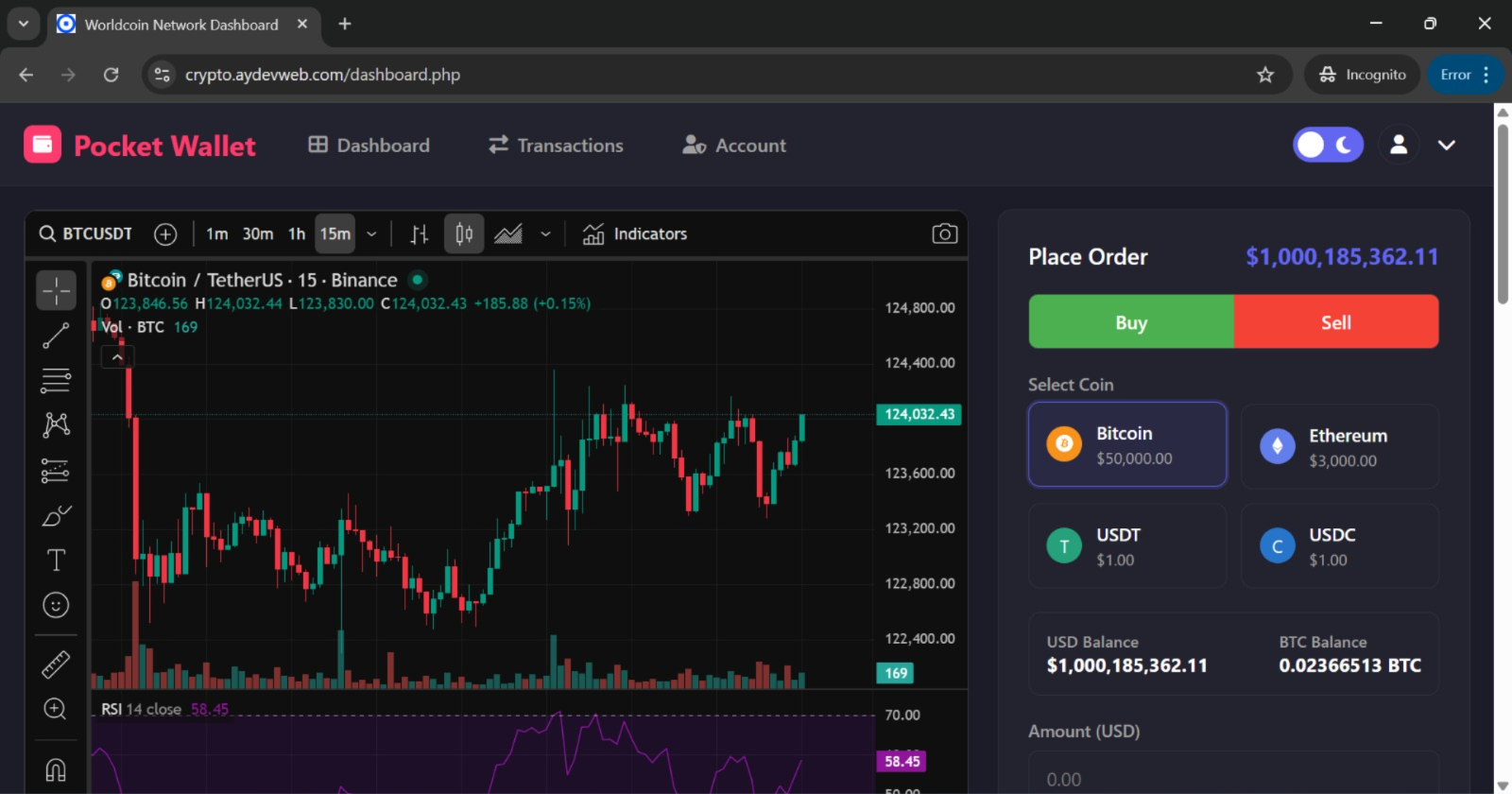Activate the zoom in tool
The height and width of the screenshot is (794, 1512).
coord(56,709)
